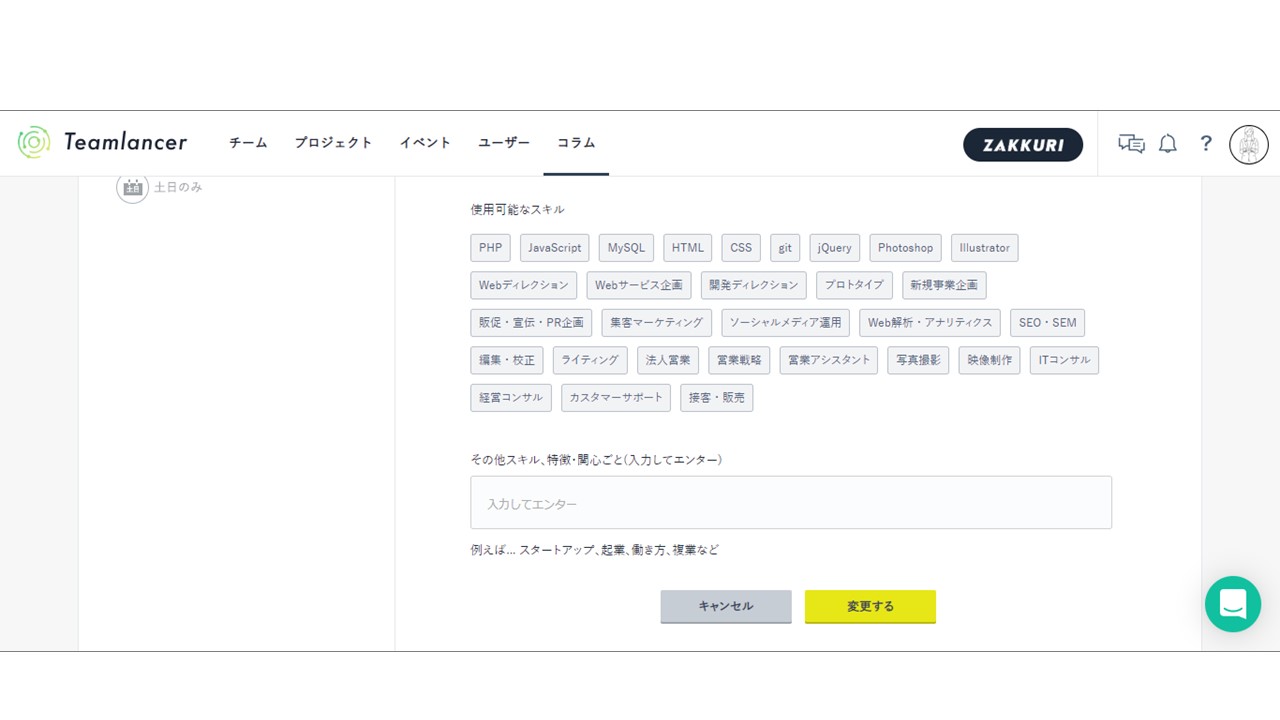Toggle the PHP skill tag
Screen dimensions: 1280x720
coord(490,248)
